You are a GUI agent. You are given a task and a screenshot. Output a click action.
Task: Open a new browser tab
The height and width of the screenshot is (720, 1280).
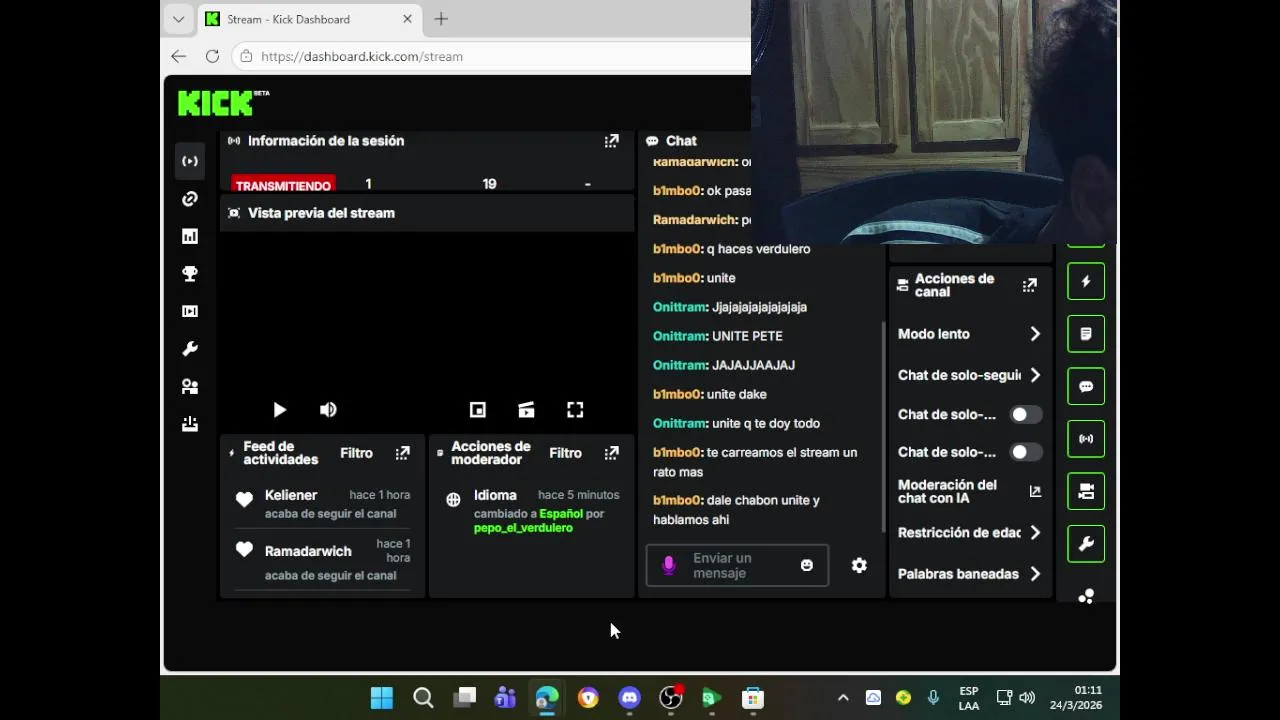[441, 19]
